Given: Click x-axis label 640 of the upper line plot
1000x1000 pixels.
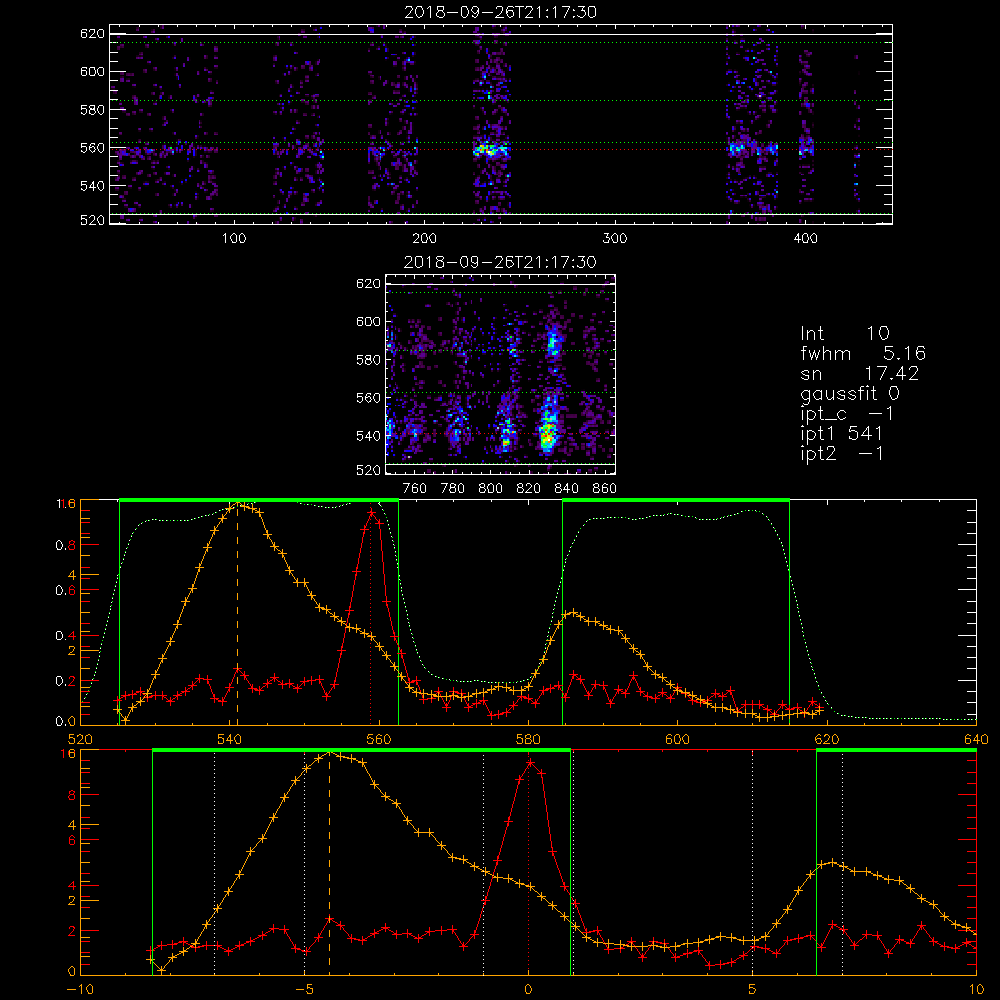Looking at the screenshot, I should [976, 739].
